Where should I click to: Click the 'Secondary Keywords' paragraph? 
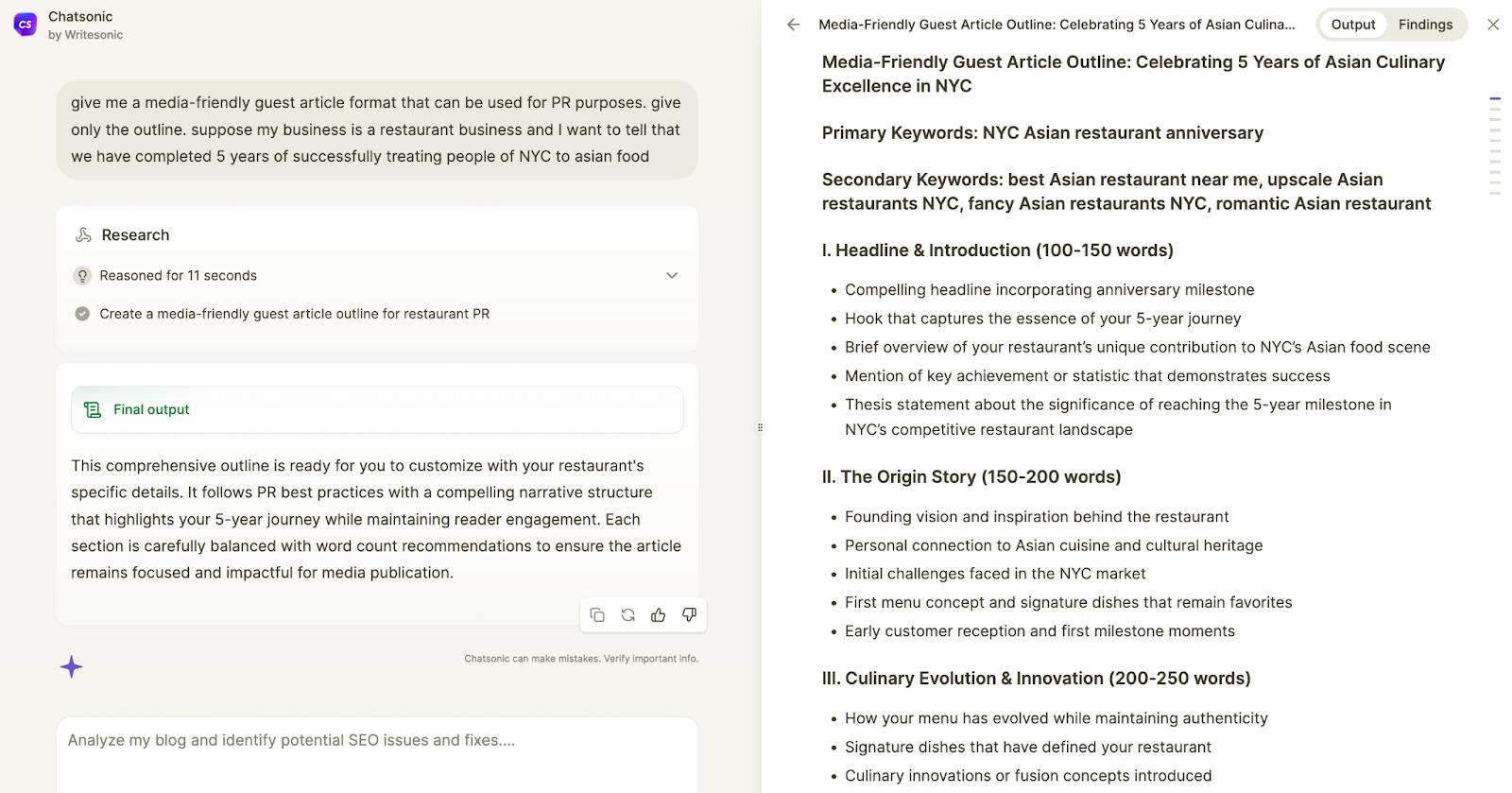pyautogui.click(x=1125, y=192)
